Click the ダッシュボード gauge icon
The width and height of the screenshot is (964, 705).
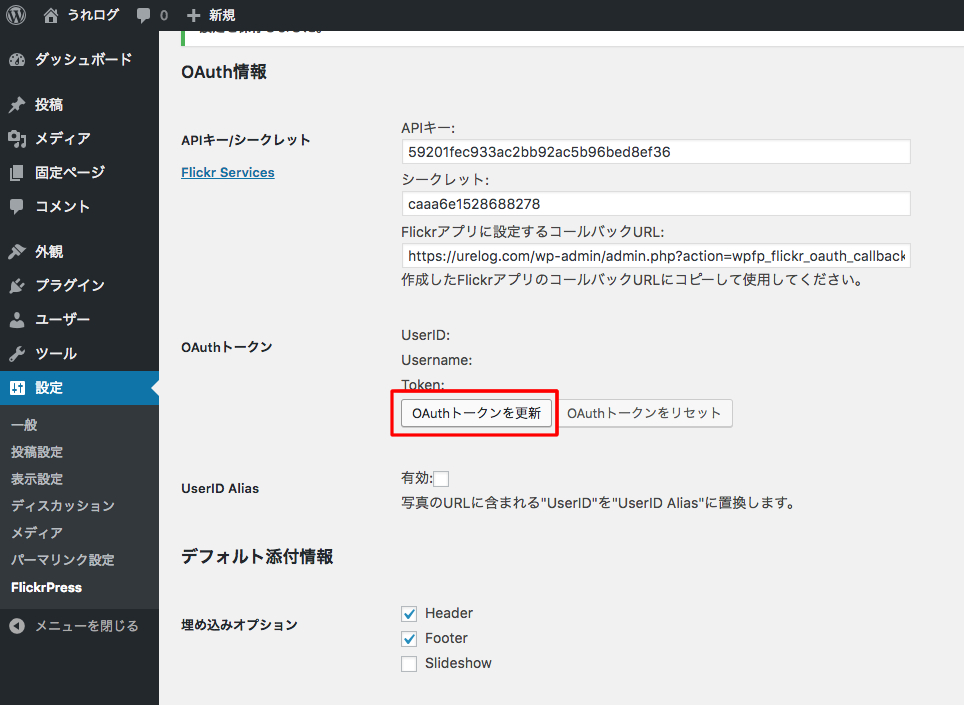tap(17, 60)
